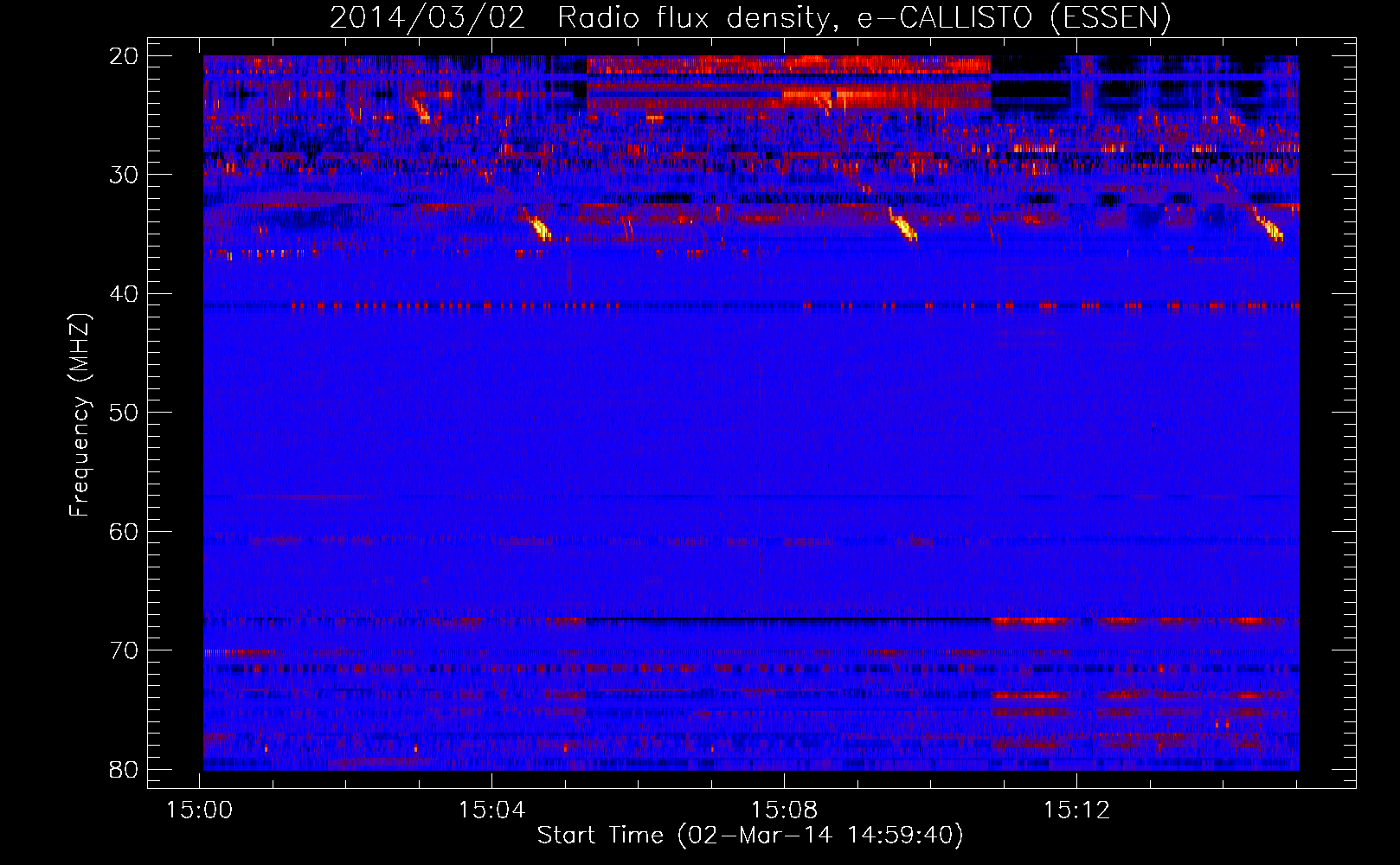Click the 'Start Time (02-Mar-14 14:59:40)' x-axis label

(750, 836)
